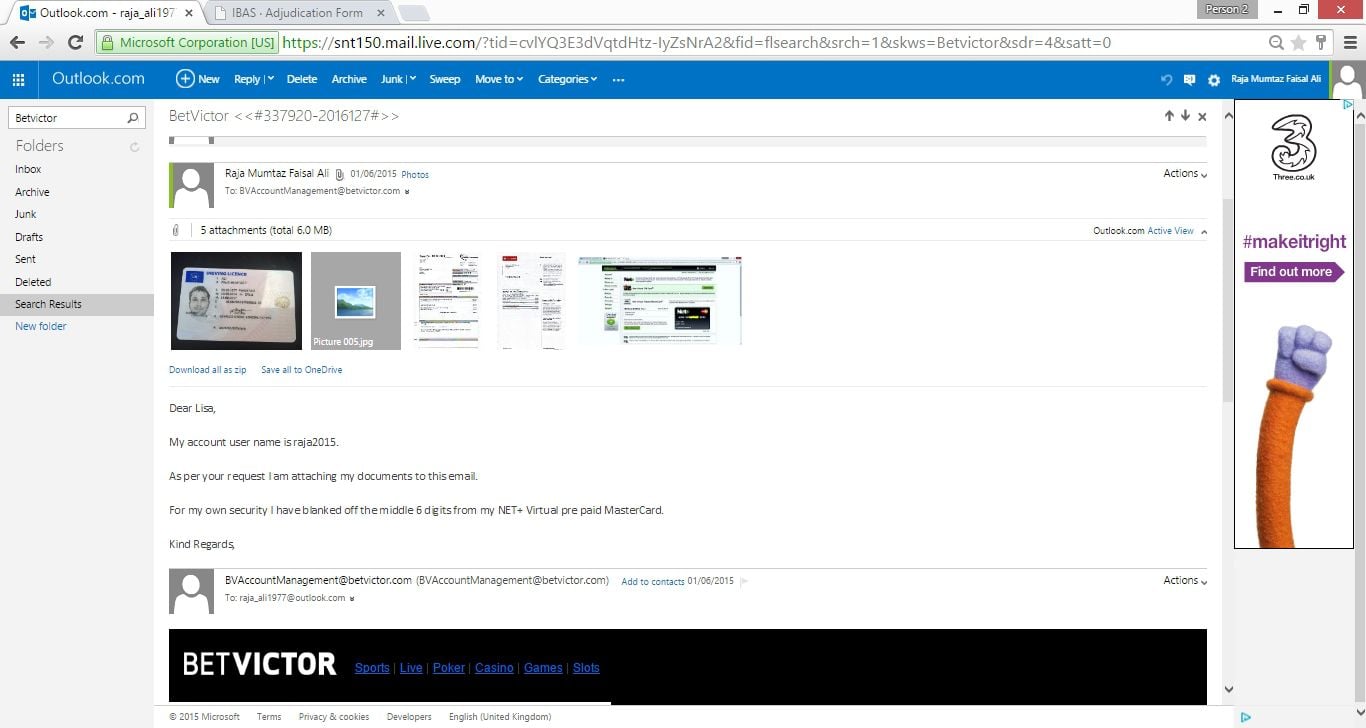Click the browser address bar URL
Image resolution: width=1366 pixels, height=728 pixels.
(x=696, y=42)
